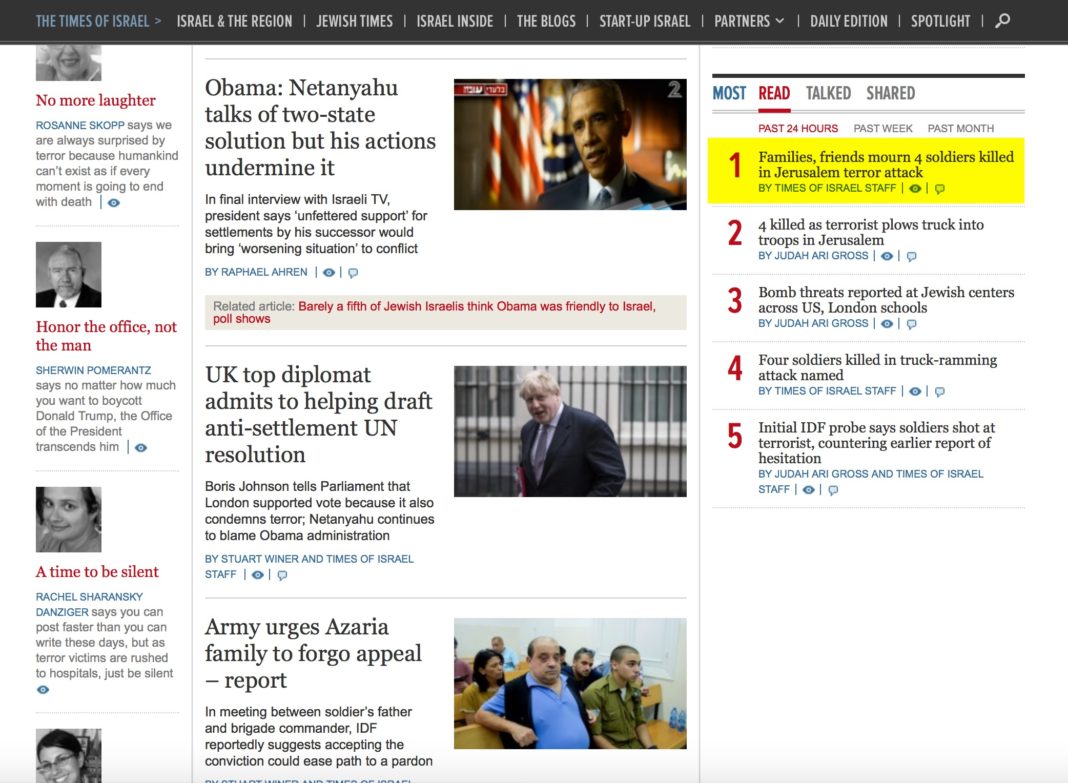Click the Obama interview thumbnail image
This screenshot has width=1068, height=783.
click(x=570, y=144)
